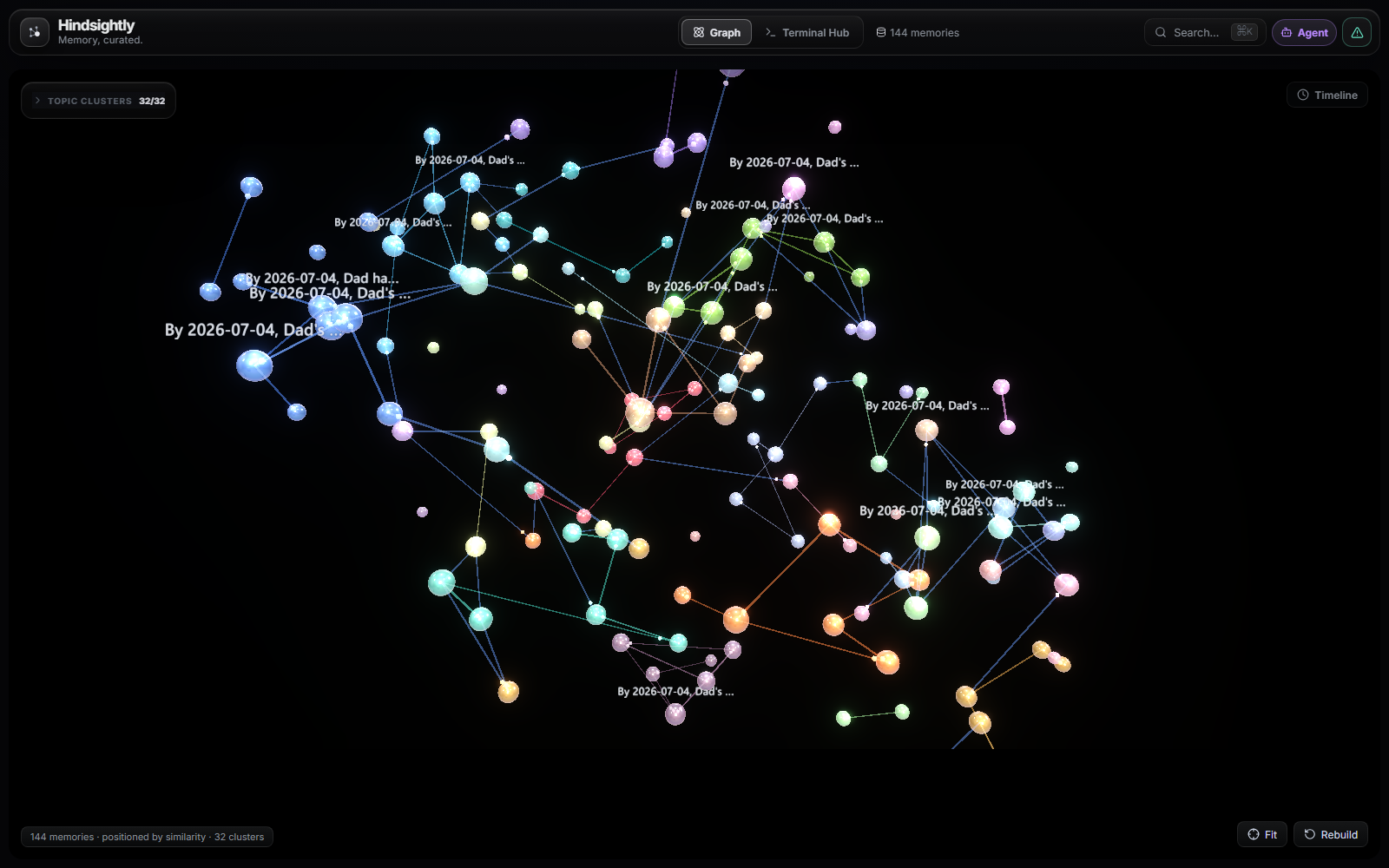This screenshot has width=1389, height=868.
Task: Click the magnifier search icon
Action: [1161, 32]
